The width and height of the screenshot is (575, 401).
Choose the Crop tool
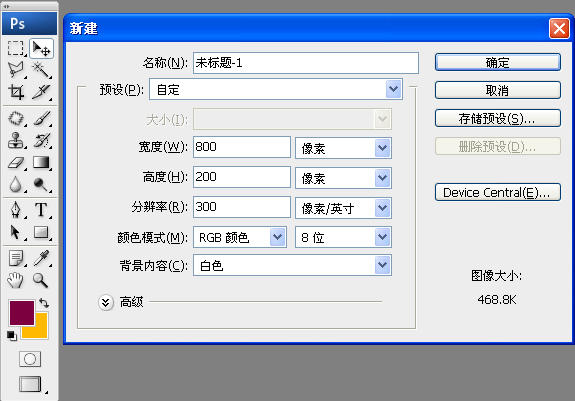(16, 92)
